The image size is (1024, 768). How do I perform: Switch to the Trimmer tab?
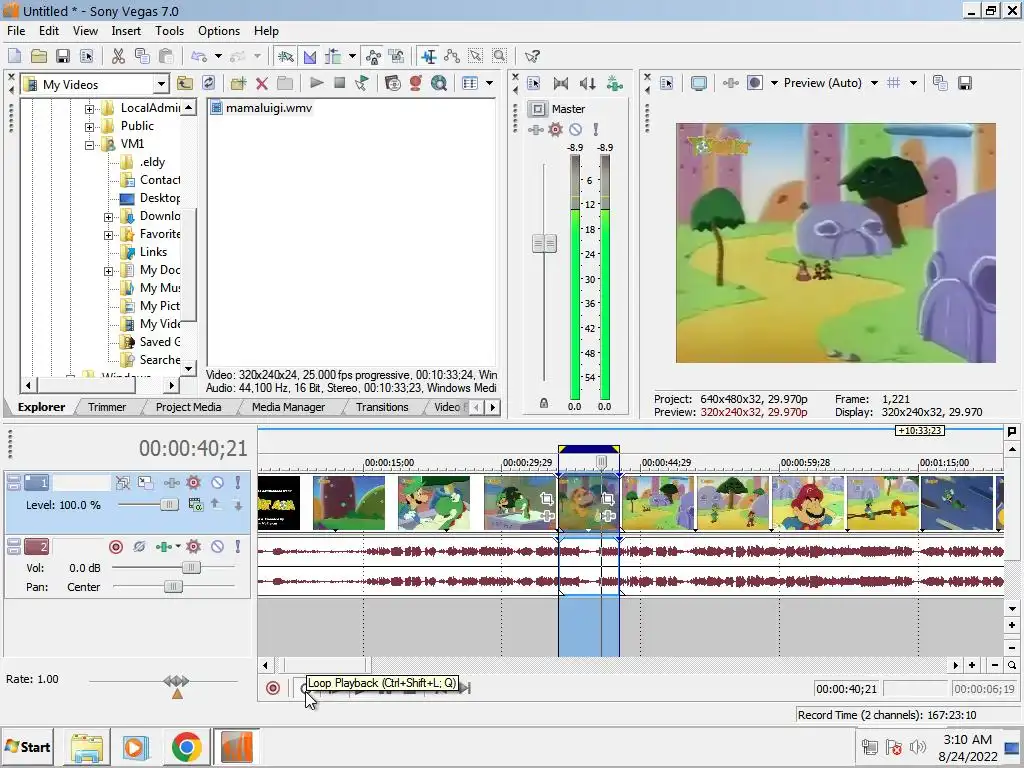pos(106,407)
